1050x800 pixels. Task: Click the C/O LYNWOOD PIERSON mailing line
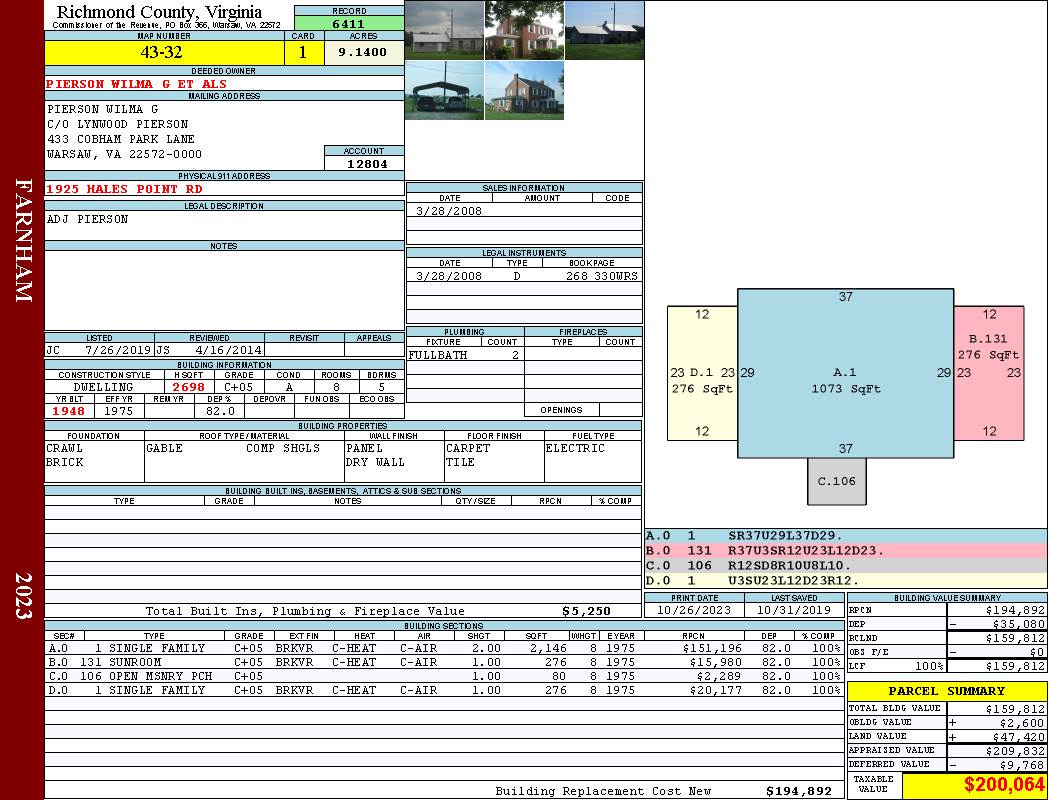coord(117,124)
